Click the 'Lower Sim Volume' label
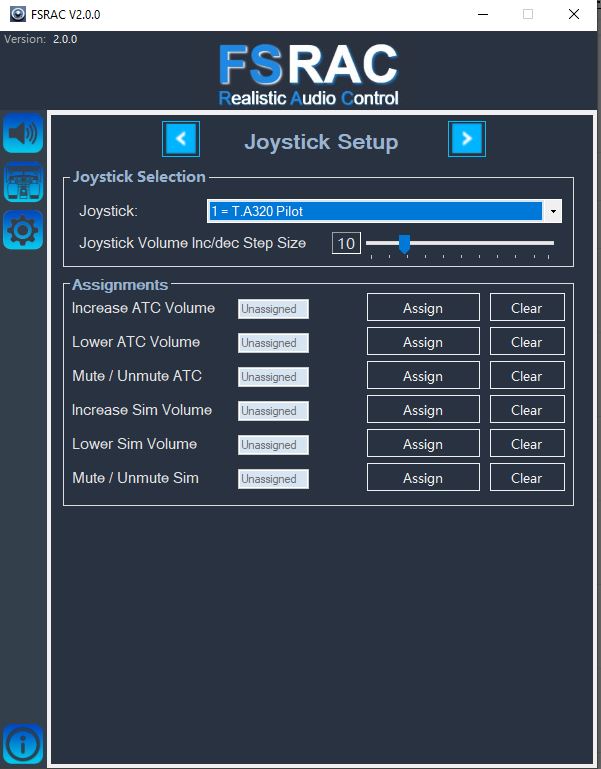The width and height of the screenshot is (601, 769). (134, 444)
